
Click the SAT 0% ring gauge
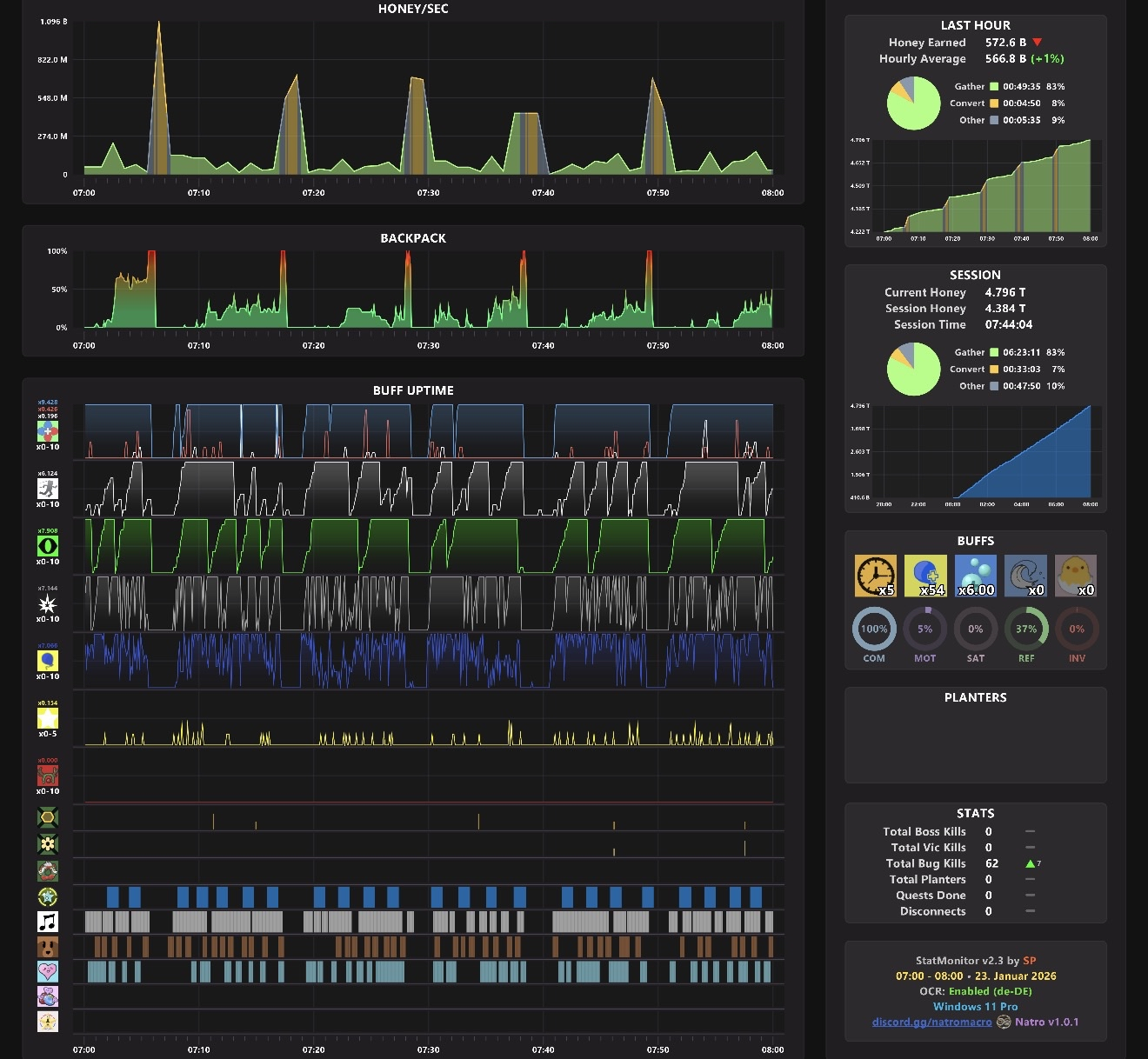pos(976,629)
